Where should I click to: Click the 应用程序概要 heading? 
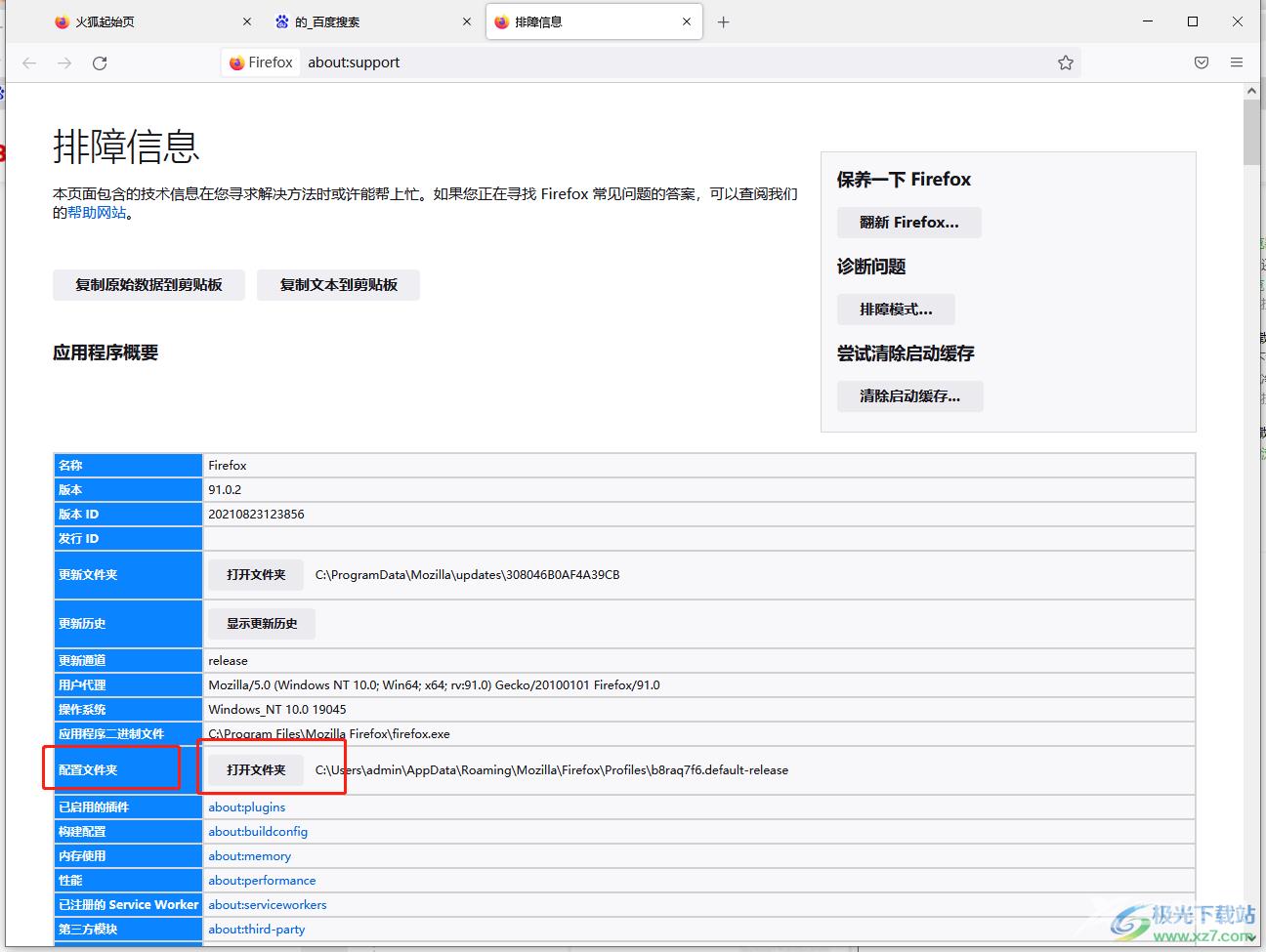(x=105, y=353)
